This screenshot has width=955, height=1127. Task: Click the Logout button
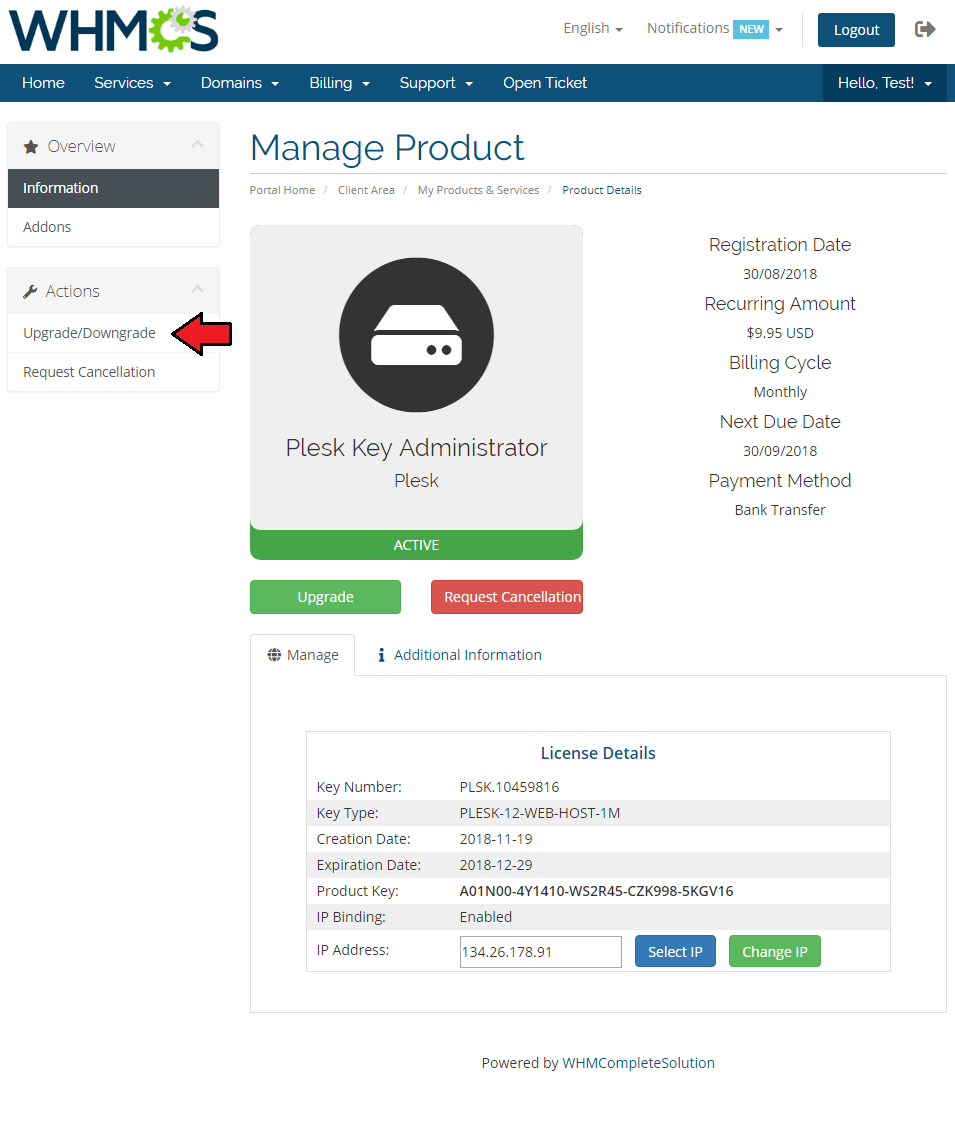856,30
